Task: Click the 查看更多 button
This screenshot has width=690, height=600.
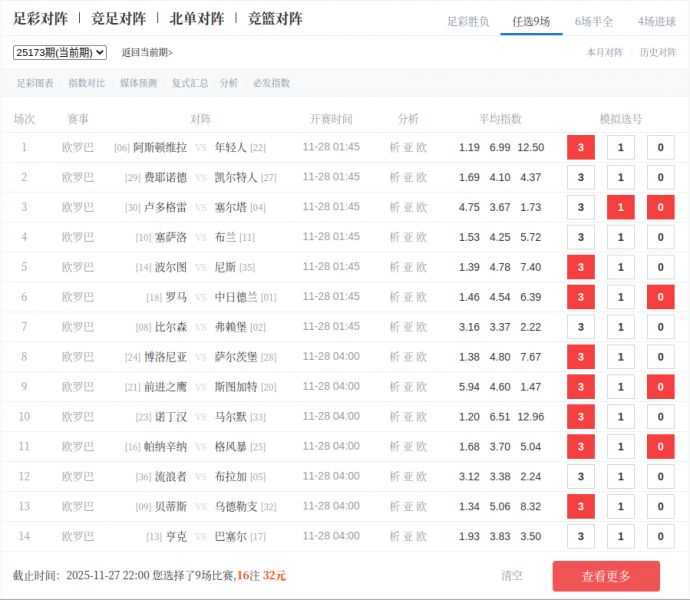Action: point(606,576)
